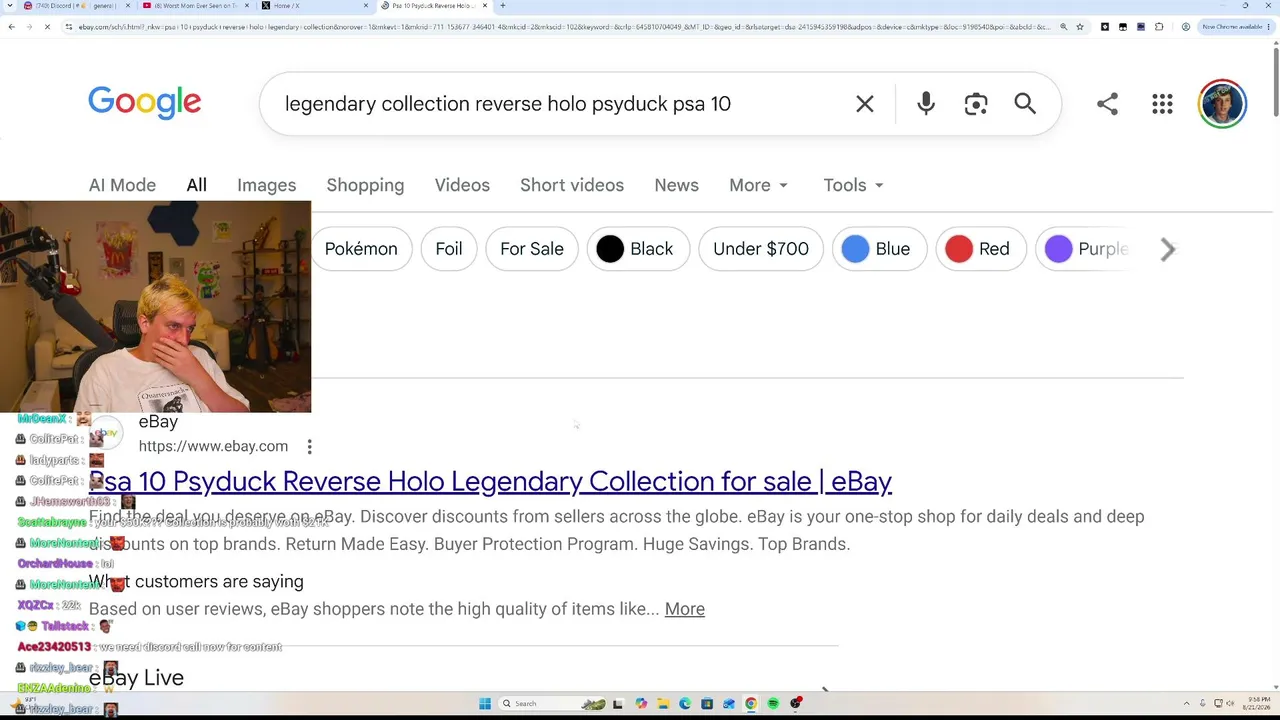Share the search results page
The image size is (1280, 720).
[1107, 104]
